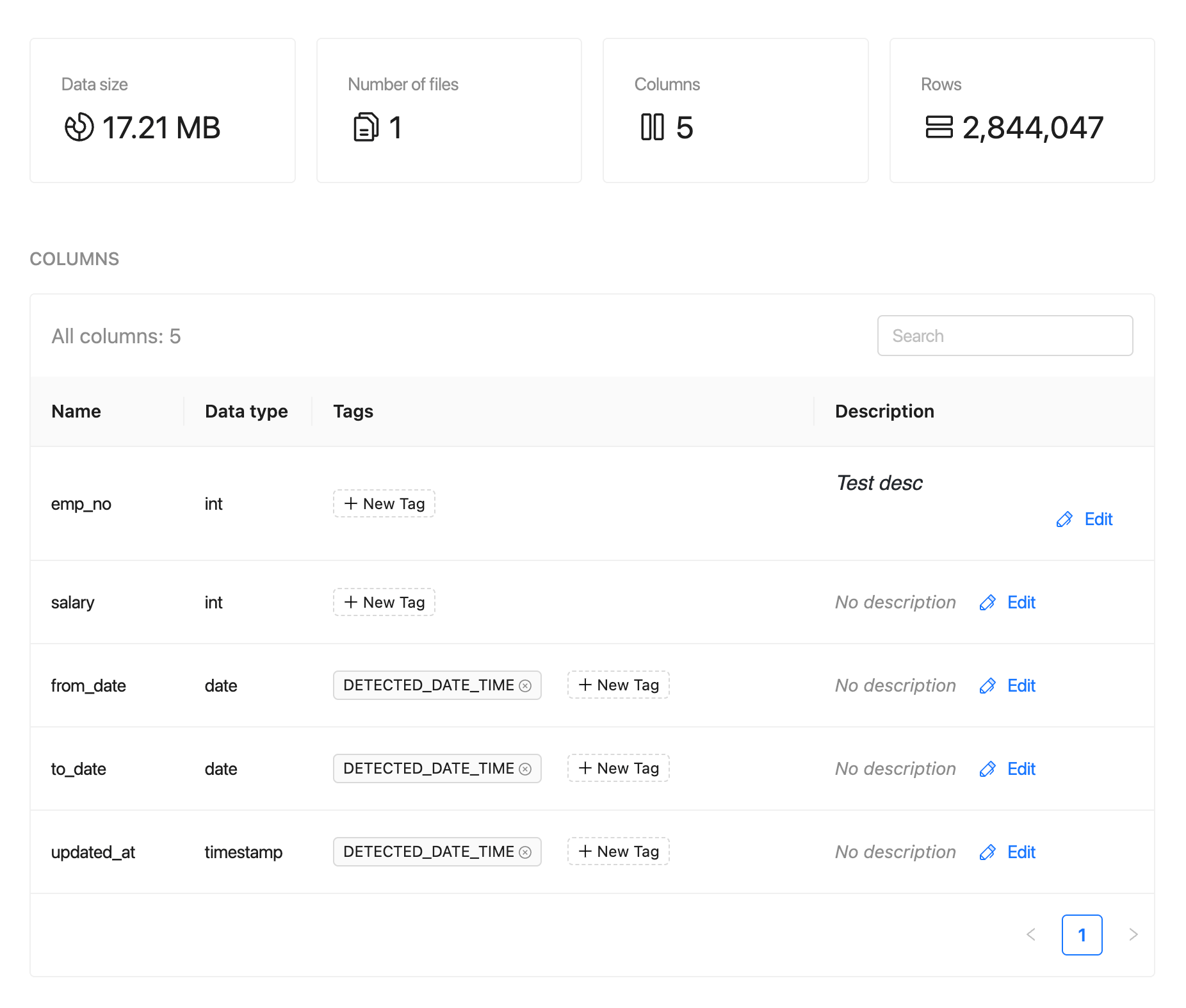The width and height of the screenshot is (1186, 1008).
Task: Click pencil icon in updated_at row
Action: pos(987,852)
